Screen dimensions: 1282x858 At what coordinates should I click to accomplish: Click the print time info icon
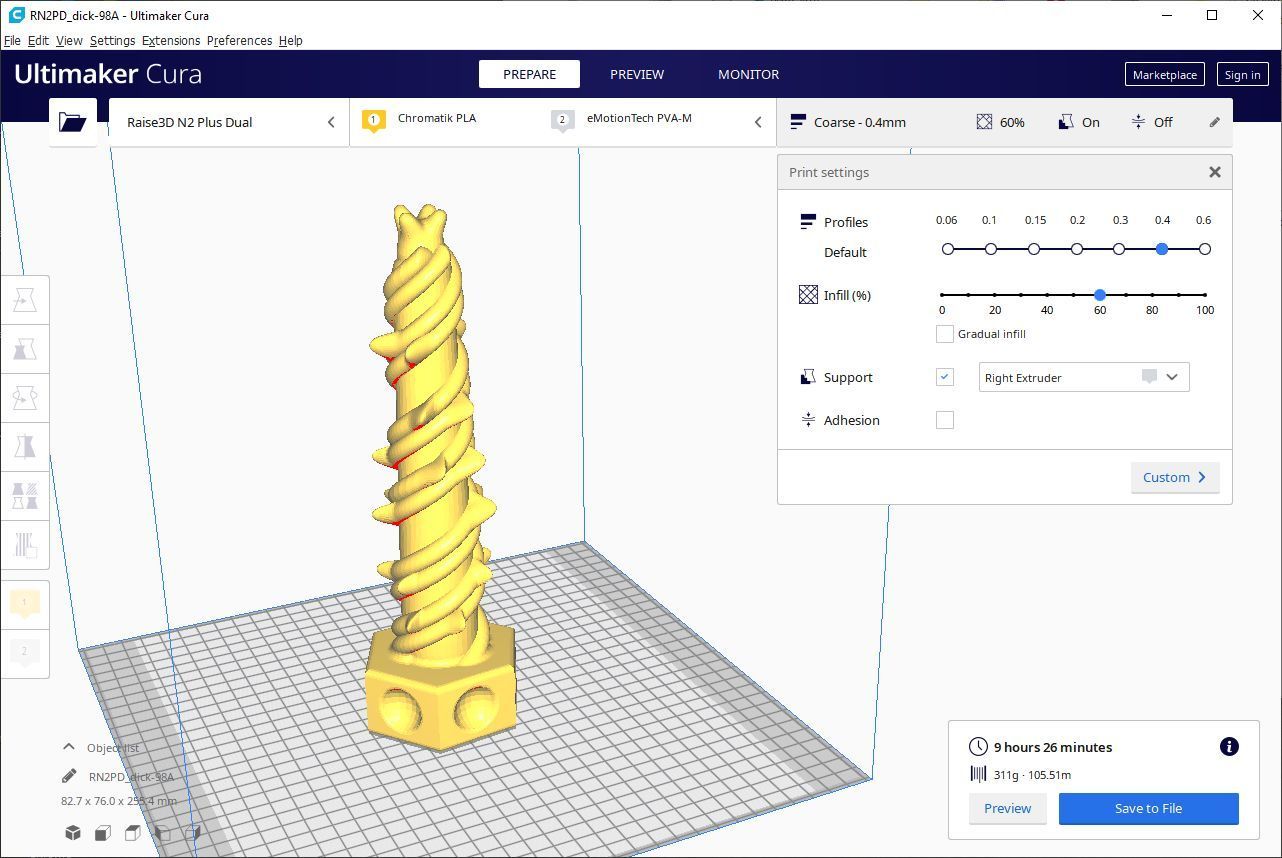click(1229, 746)
